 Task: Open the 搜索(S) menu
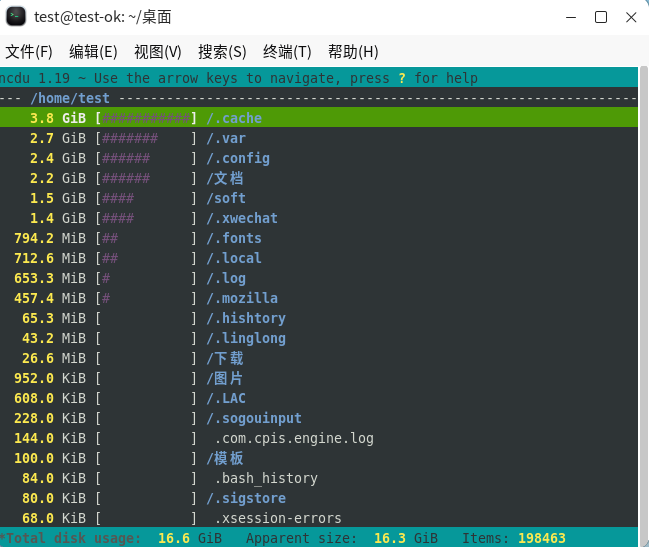(x=222, y=52)
